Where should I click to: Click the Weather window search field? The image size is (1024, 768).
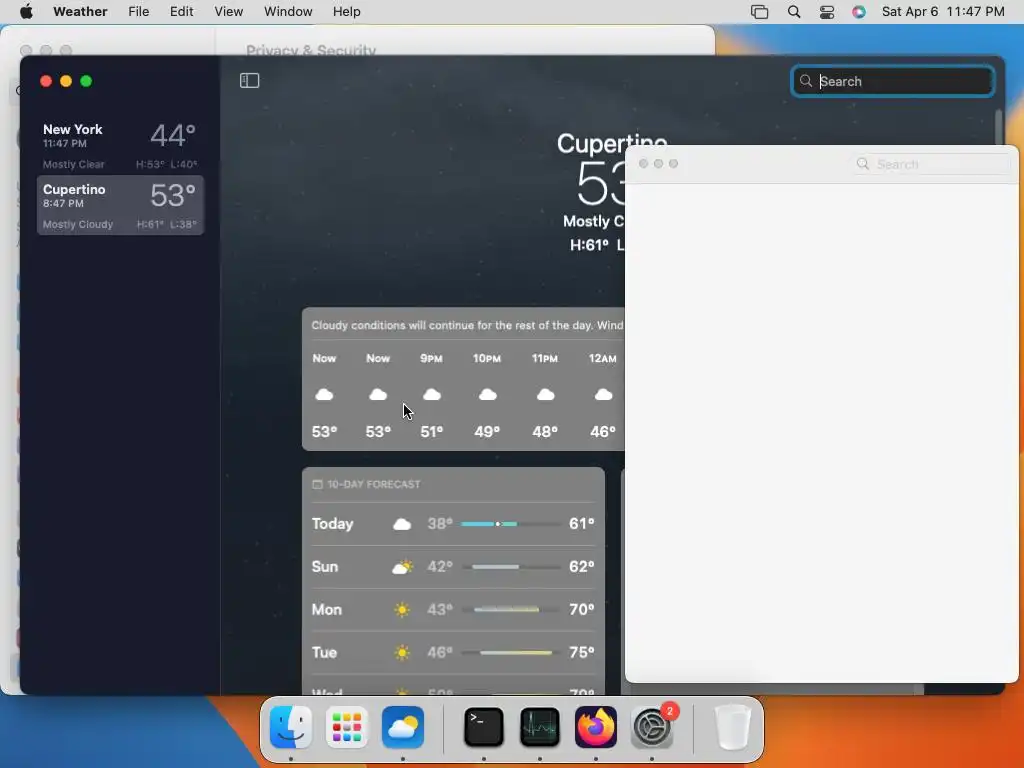click(893, 81)
